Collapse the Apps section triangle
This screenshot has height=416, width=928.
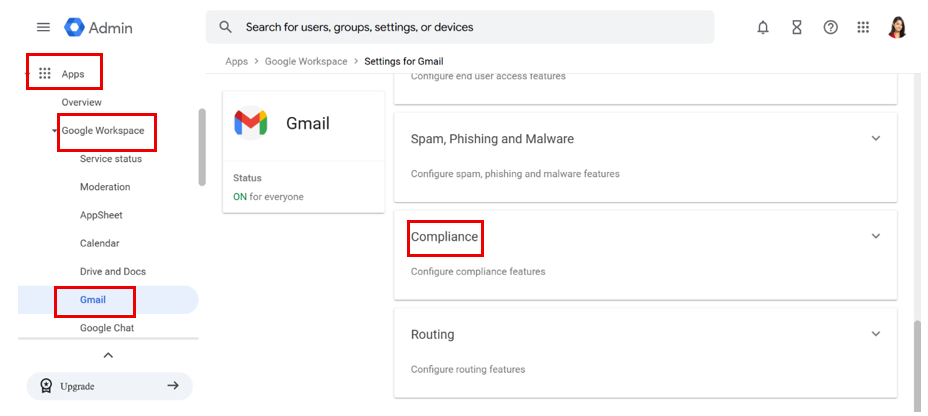[x=27, y=74]
